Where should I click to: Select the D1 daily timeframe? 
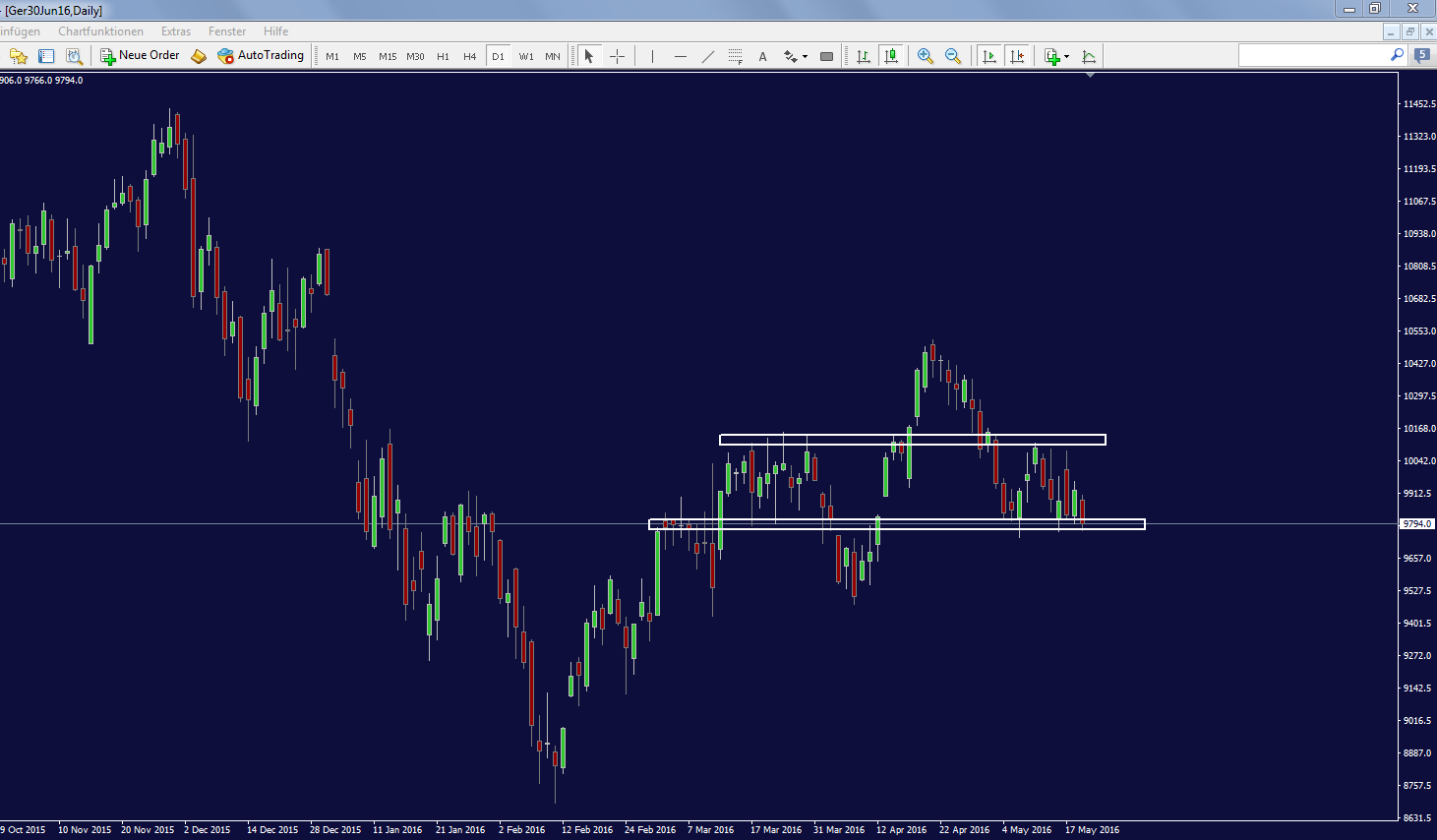point(498,56)
